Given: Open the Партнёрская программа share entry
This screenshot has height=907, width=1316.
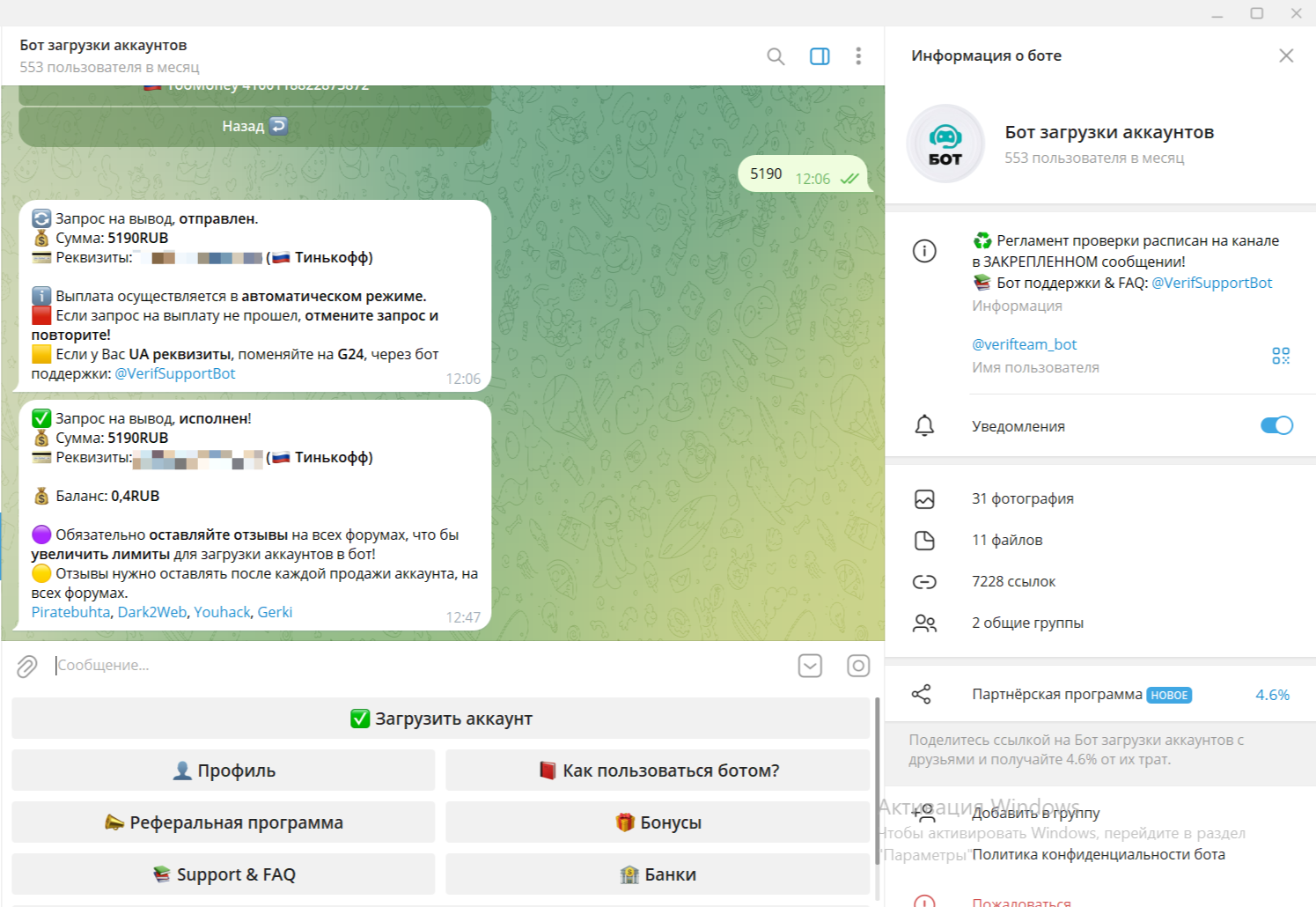Looking at the screenshot, I should [x=1056, y=695].
